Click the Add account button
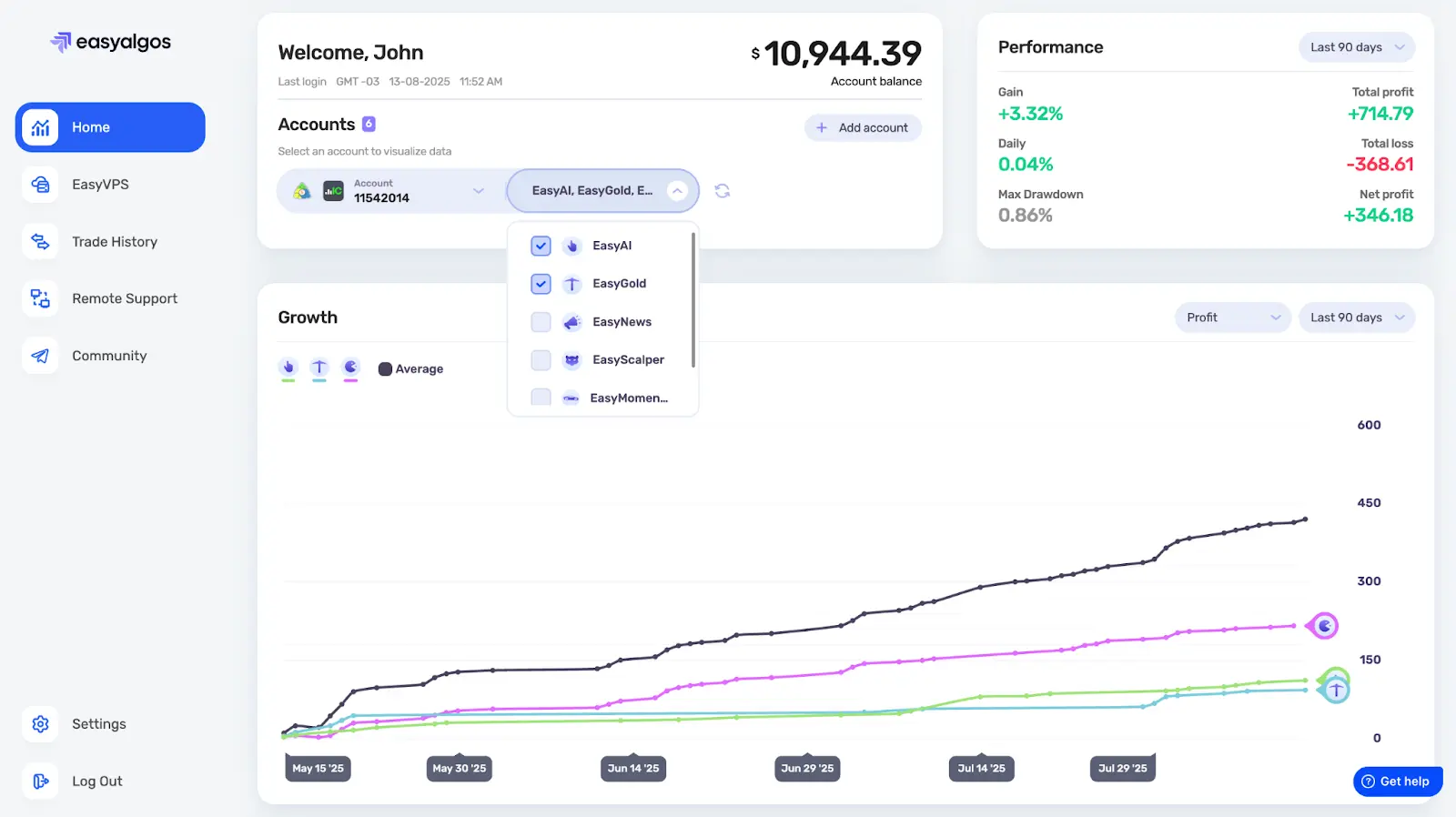1456x817 pixels. (863, 128)
